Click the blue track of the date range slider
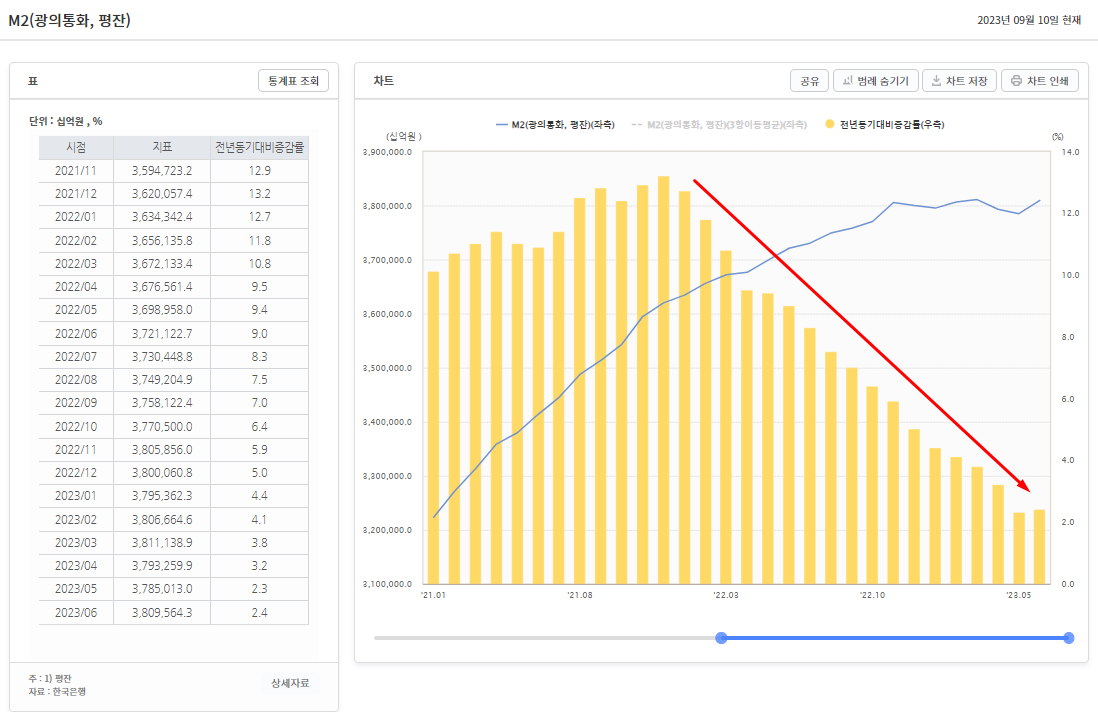The height and width of the screenshot is (716, 1098). (x=895, y=638)
